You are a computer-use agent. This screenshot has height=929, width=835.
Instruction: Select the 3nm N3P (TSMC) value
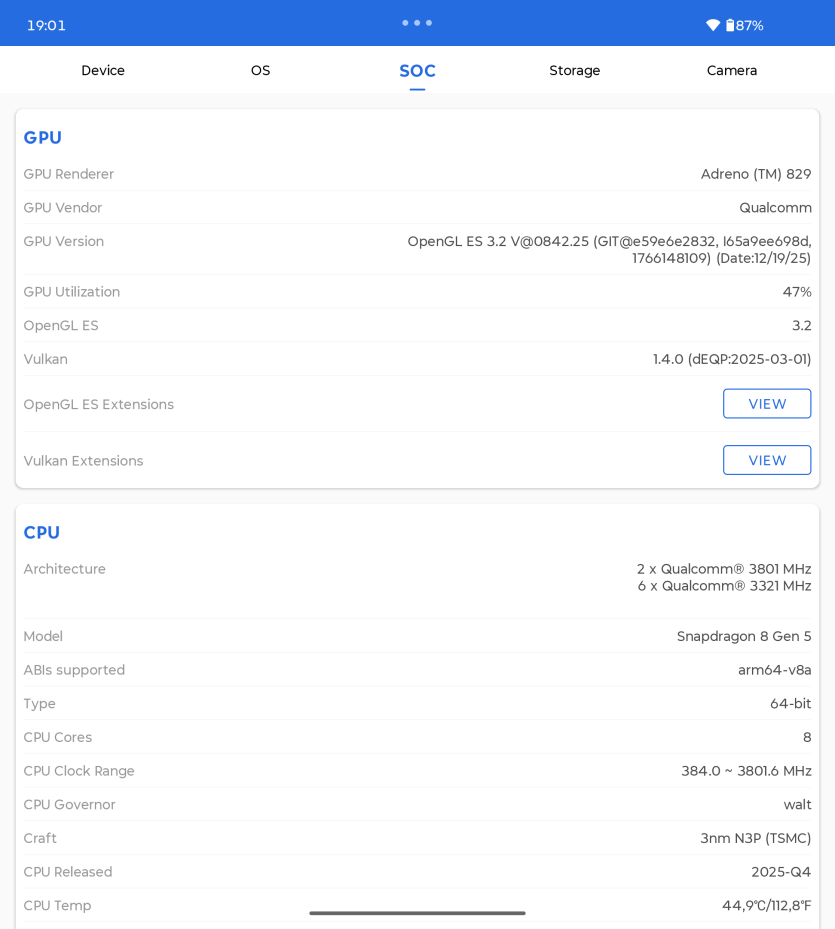click(756, 838)
